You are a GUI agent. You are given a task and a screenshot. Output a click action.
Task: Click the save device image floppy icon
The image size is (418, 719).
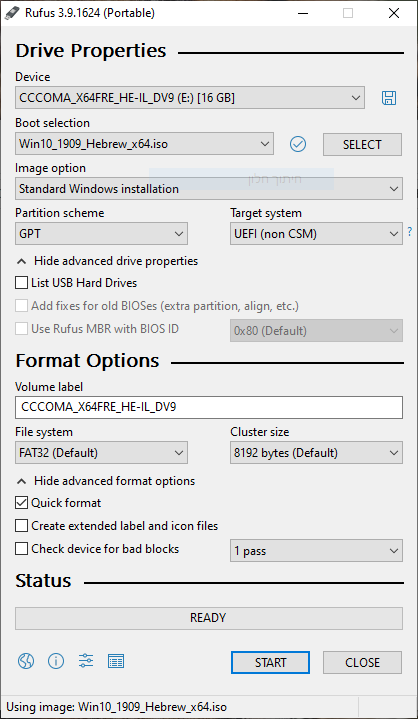click(389, 98)
